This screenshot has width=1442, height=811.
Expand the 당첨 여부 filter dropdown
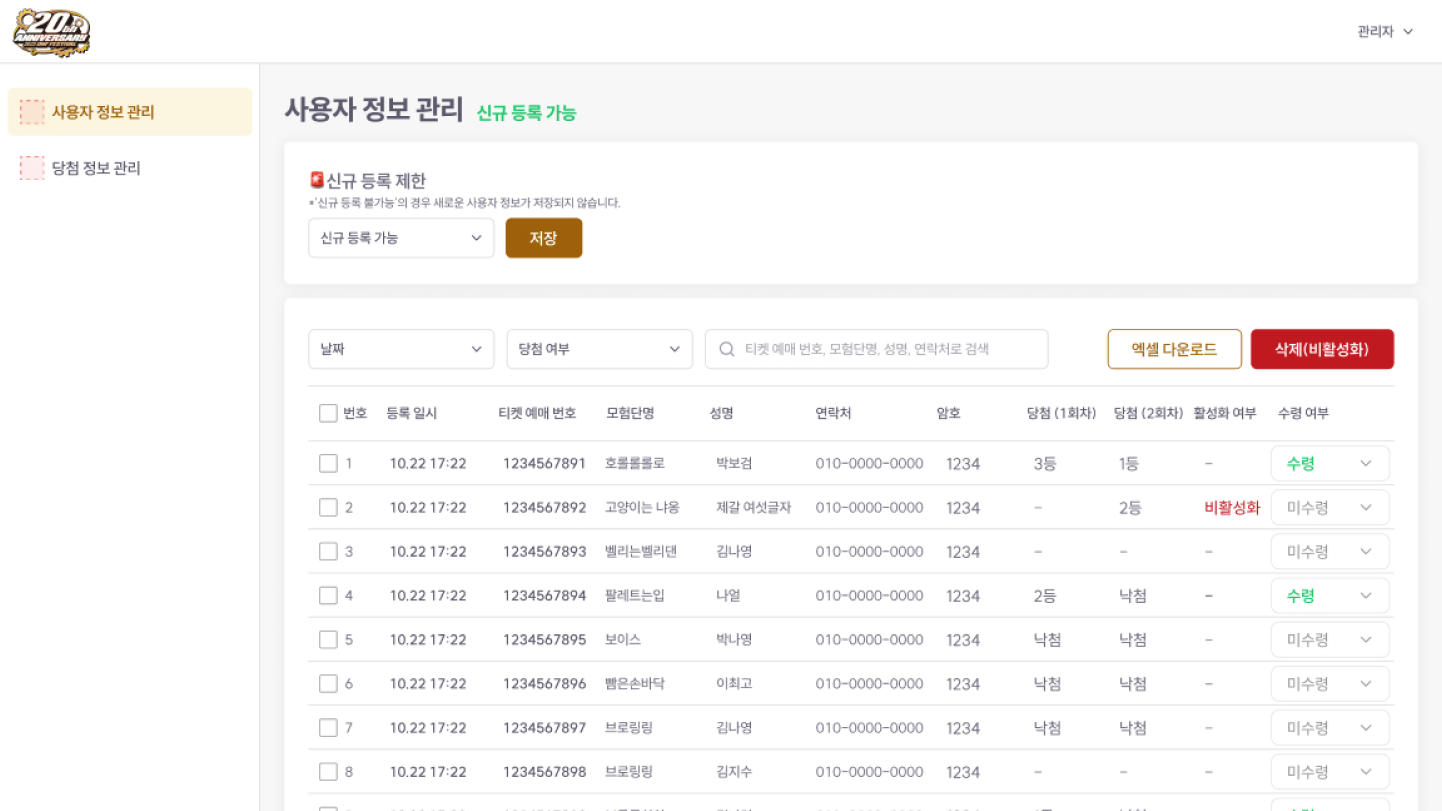[x=599, y=350]
